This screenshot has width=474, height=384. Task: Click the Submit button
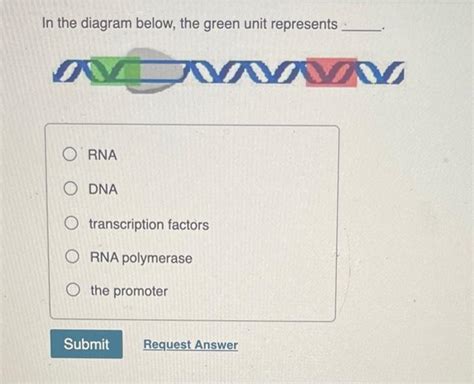[86, 344]
